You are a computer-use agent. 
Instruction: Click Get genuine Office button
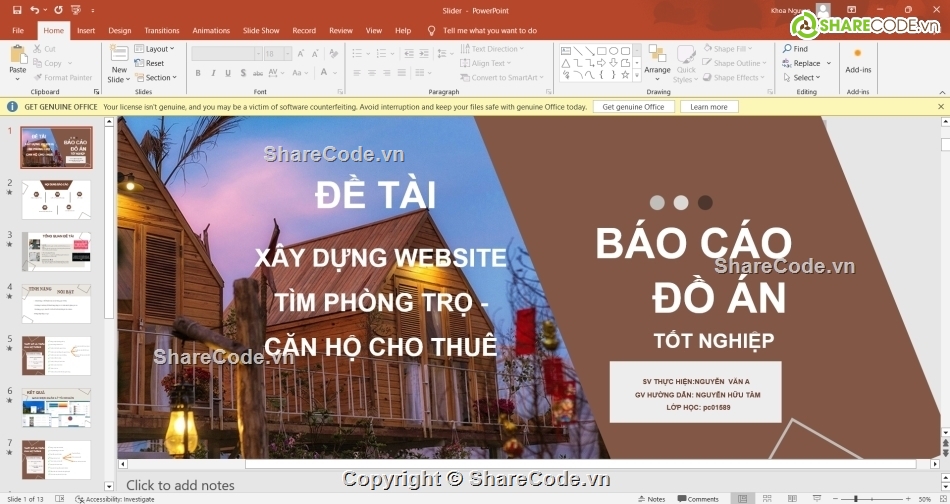tap(633, 107)
